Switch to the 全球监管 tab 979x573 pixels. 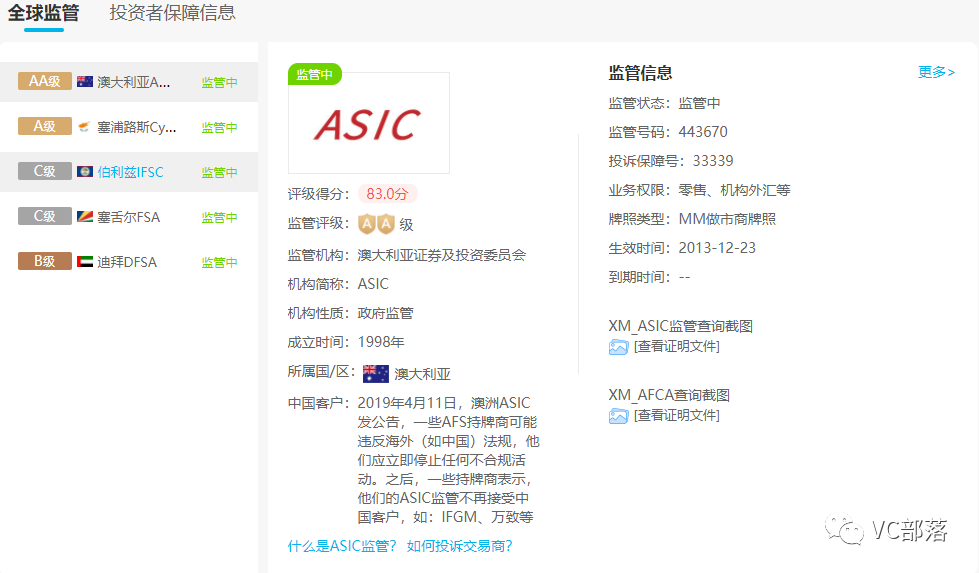(x=43, y=12)
